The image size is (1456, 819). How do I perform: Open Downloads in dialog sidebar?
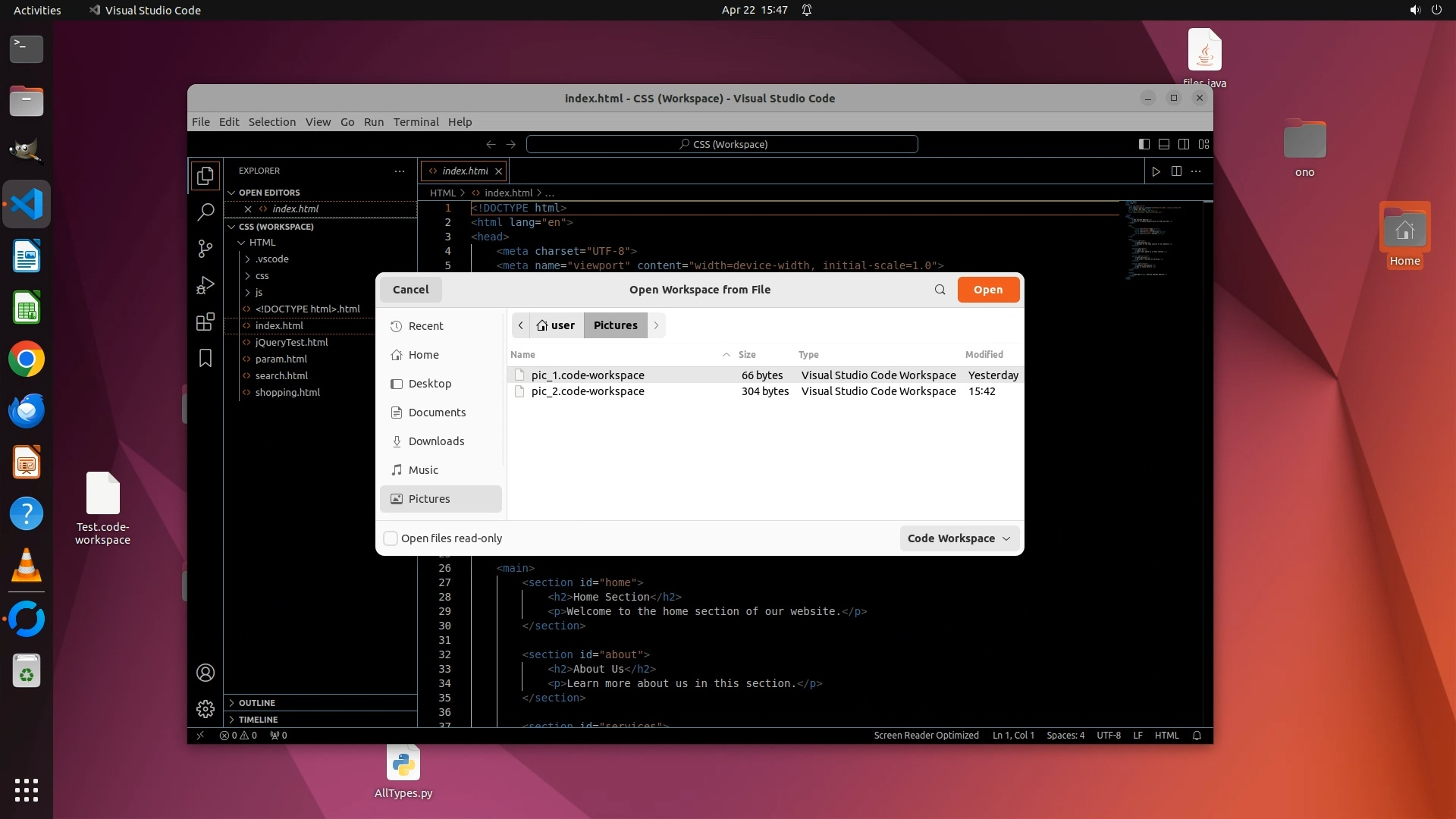click(x=436, y=441)
